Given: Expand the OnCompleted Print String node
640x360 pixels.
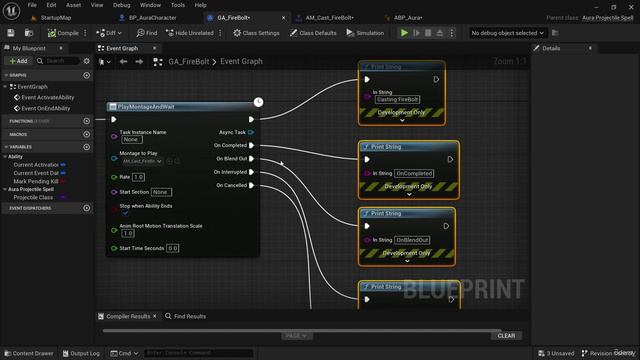Looking at the screenshot, I should [x=409, y=195].
